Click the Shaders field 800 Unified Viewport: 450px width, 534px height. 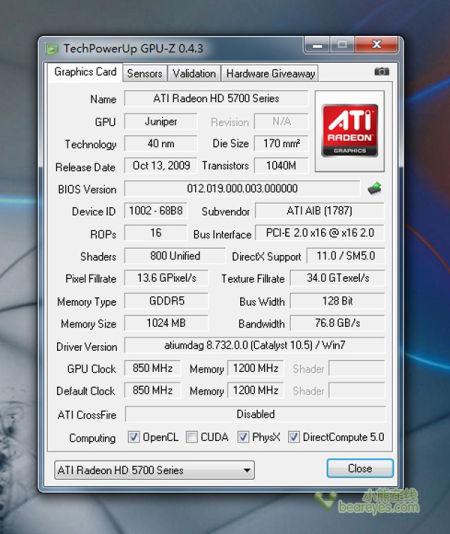tap(174, 256)
